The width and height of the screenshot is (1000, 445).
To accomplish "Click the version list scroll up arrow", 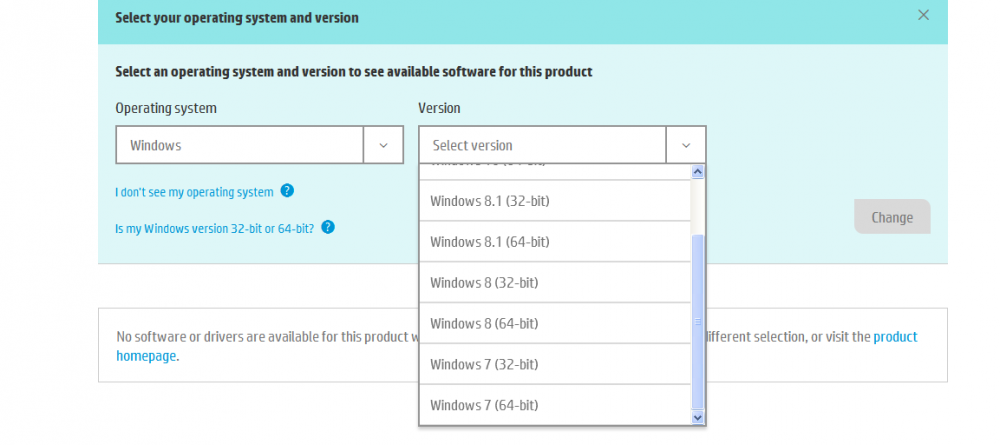I will (698, 172).
